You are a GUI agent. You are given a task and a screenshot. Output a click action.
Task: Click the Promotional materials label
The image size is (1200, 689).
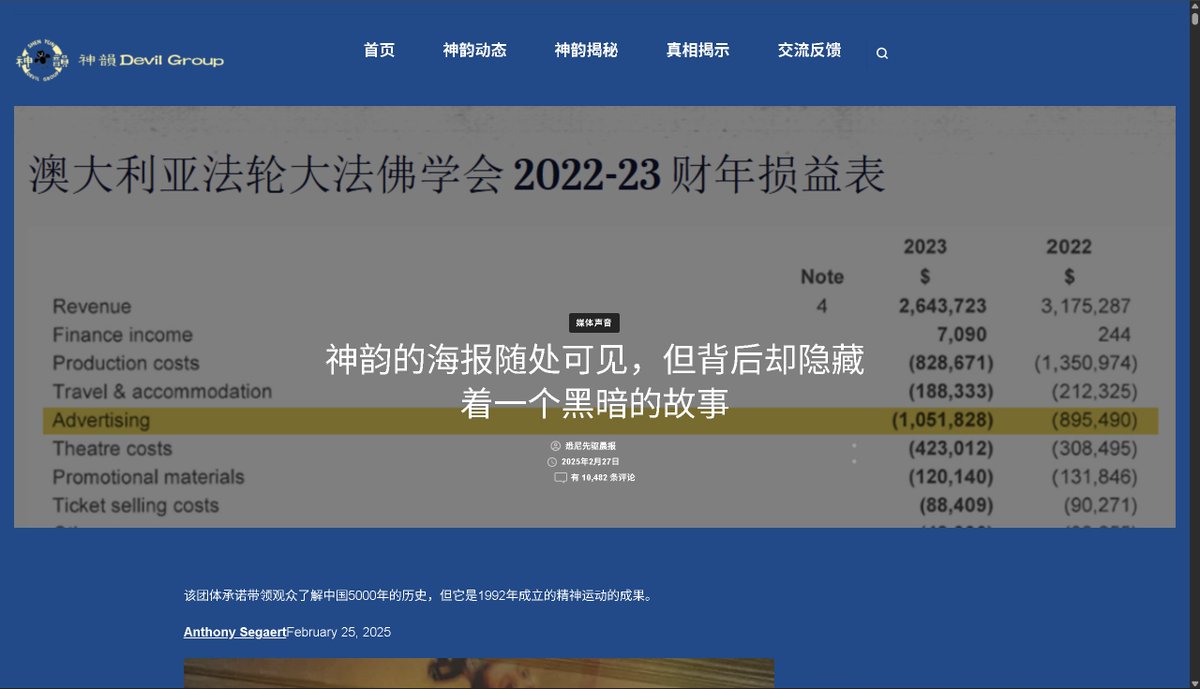(x=148, y=477)
